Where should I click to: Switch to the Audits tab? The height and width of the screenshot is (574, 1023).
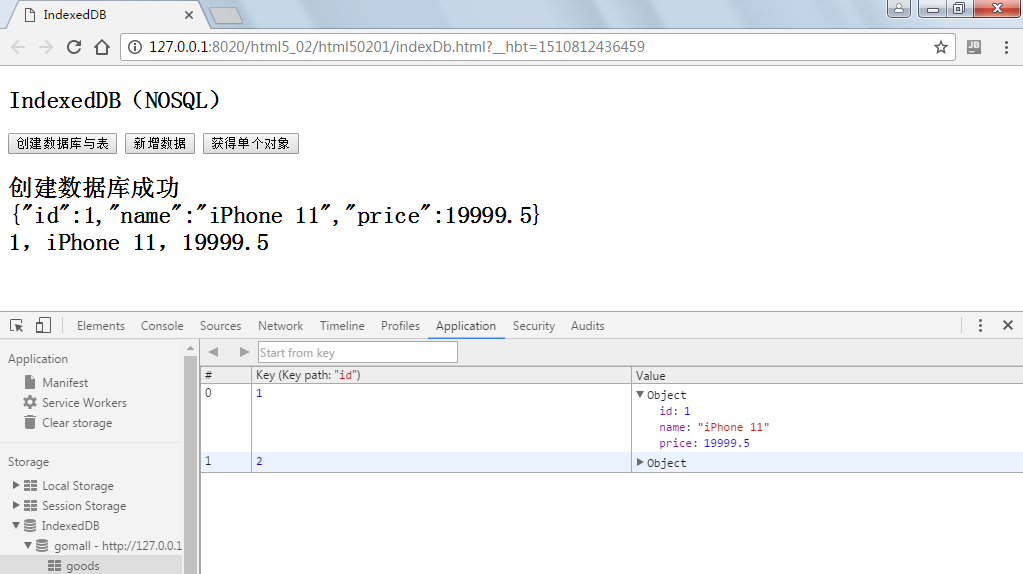pos(587,325)
